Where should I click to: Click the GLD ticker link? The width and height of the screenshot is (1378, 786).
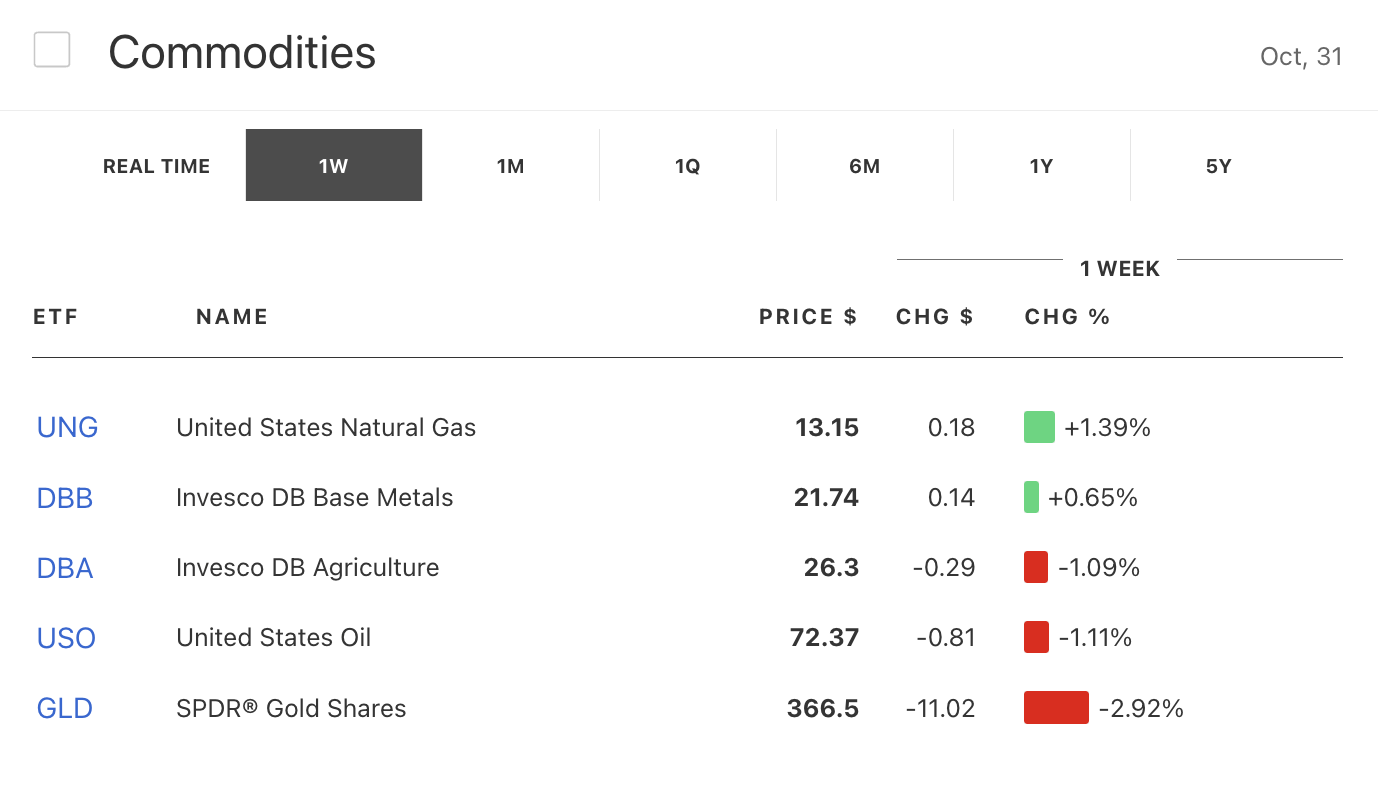pos(65,709)
